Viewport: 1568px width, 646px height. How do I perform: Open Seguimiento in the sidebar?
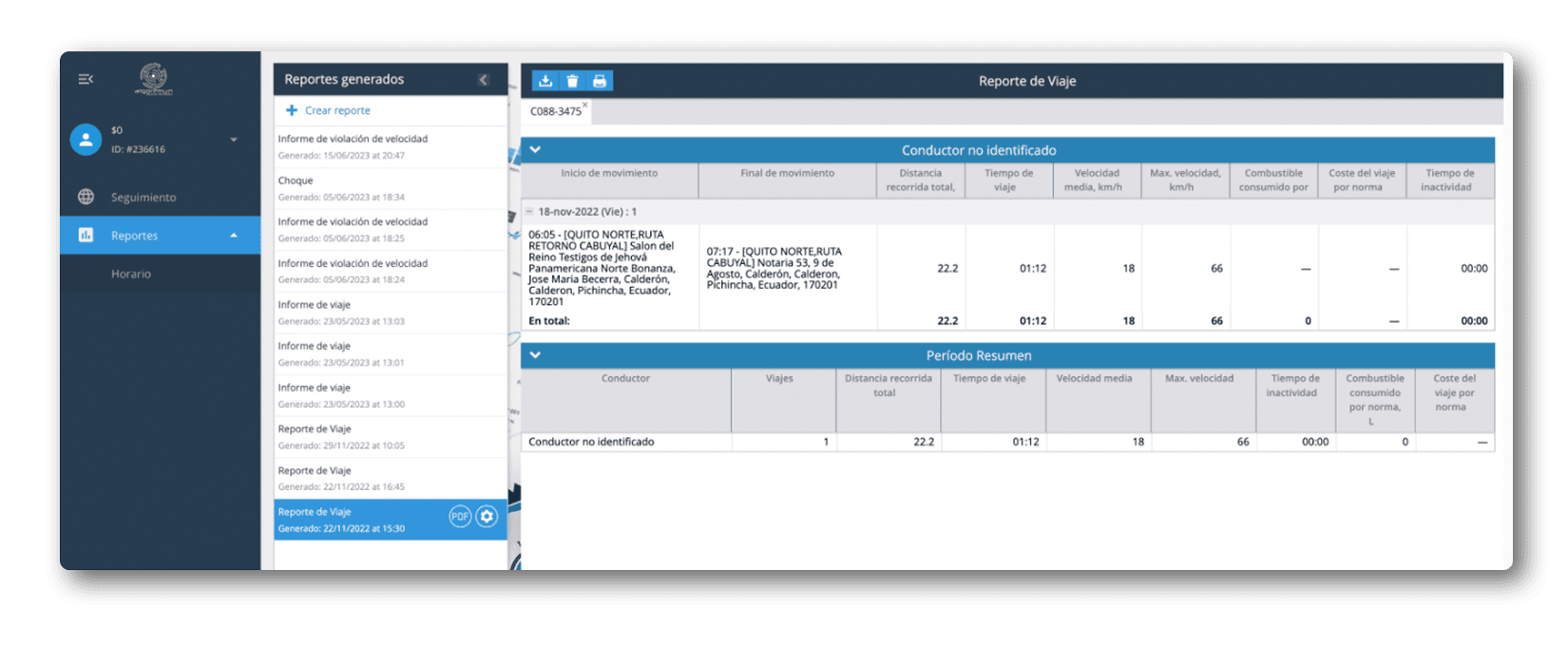143,198
